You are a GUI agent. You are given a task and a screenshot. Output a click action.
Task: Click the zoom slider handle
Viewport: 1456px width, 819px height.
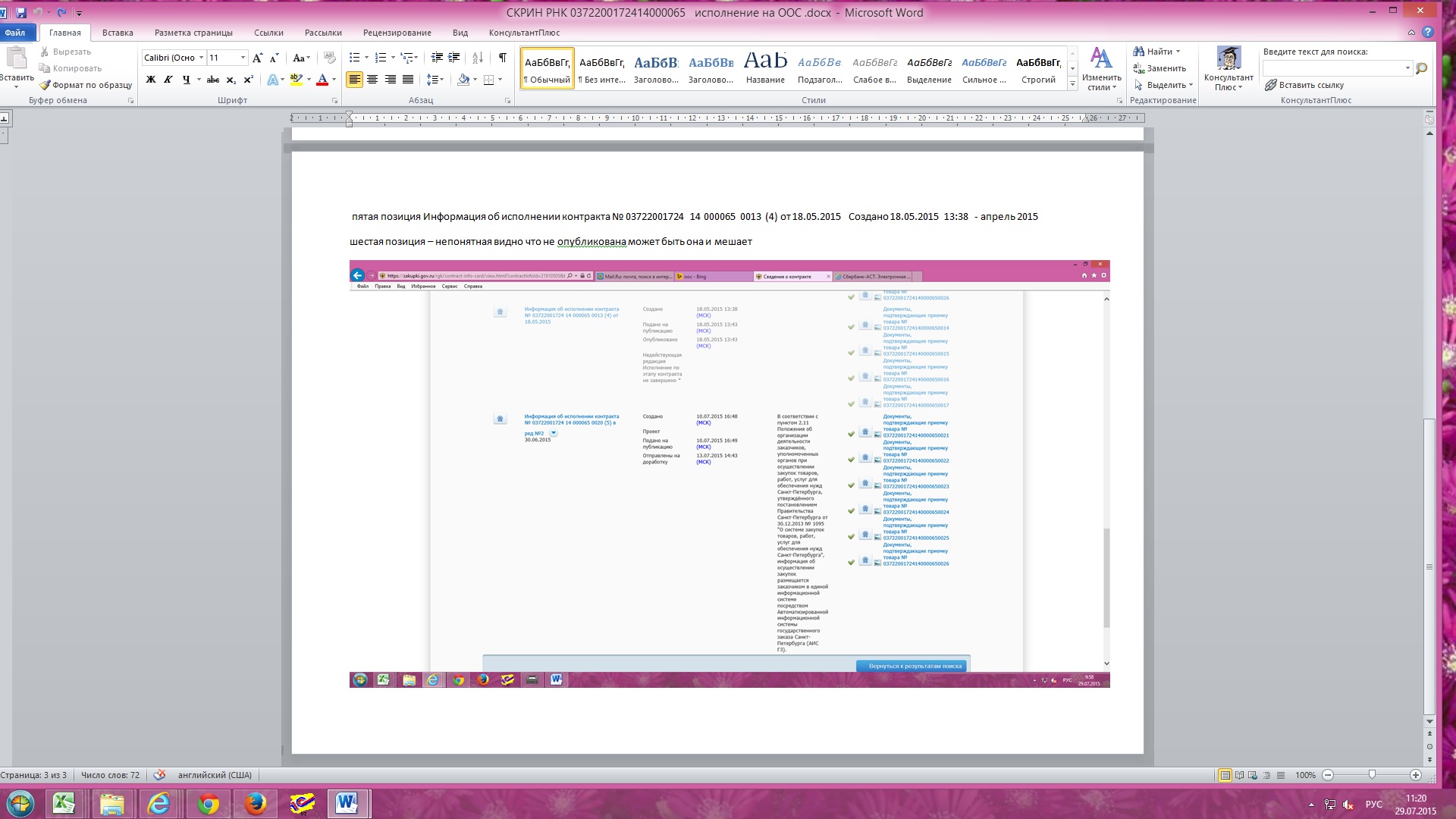click(1371, 775)
